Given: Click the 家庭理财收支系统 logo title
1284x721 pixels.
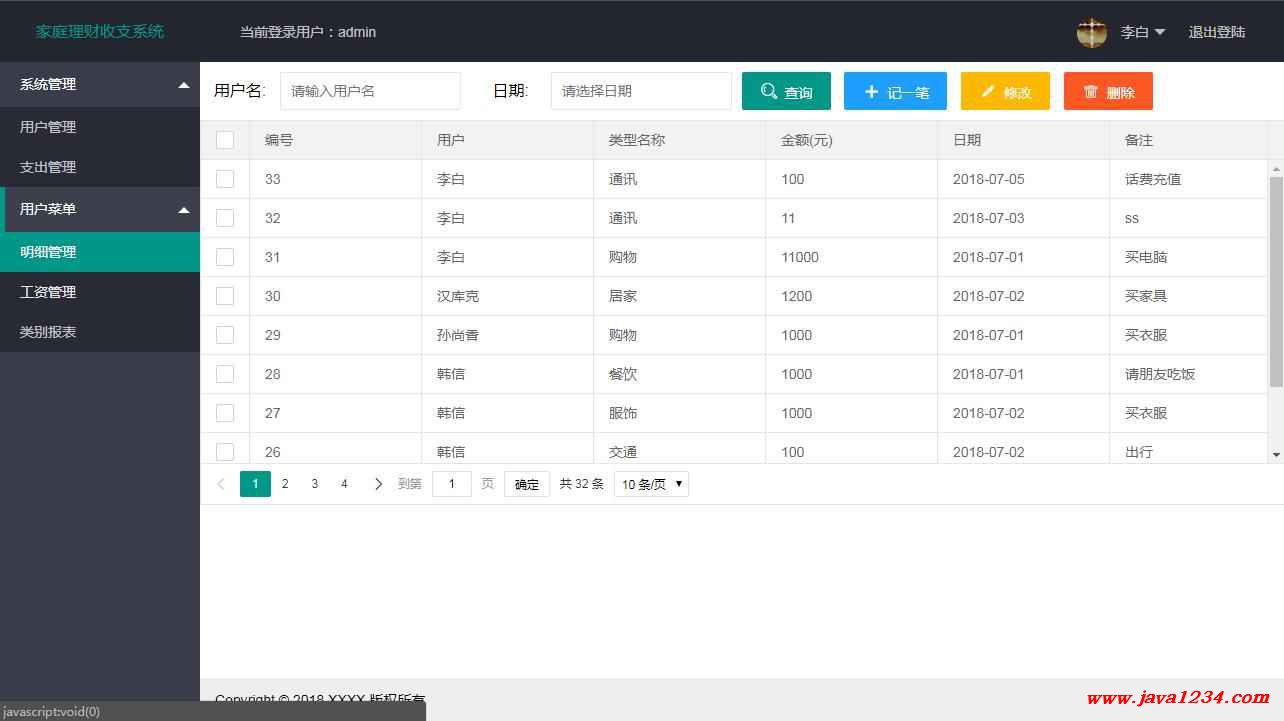Looking at the screenshot, I should pyautogui.click(x=100, y=31).
